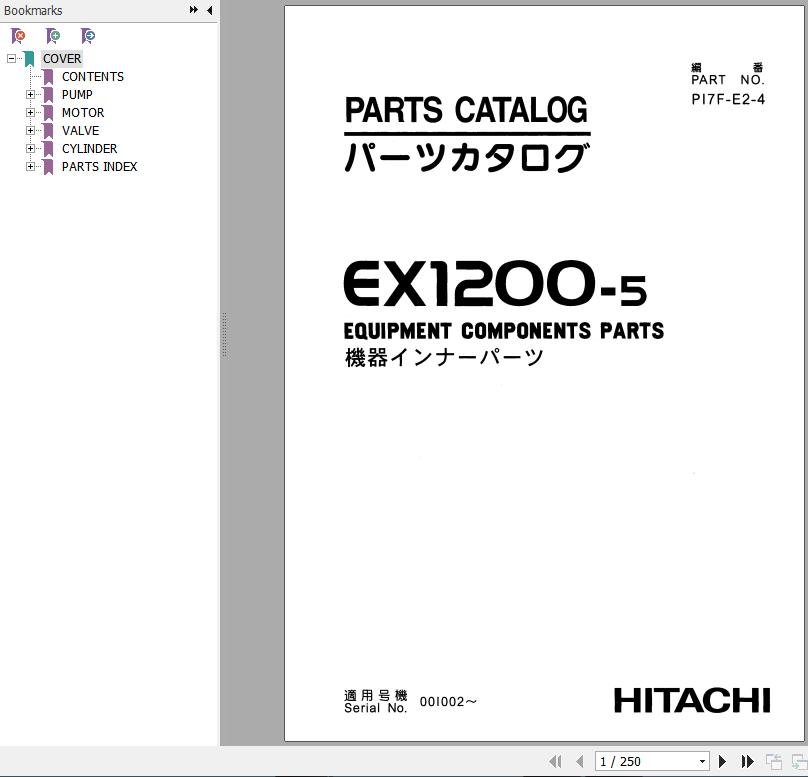
Task: Expand the VALVE bookmark
Action: [30, 131]
